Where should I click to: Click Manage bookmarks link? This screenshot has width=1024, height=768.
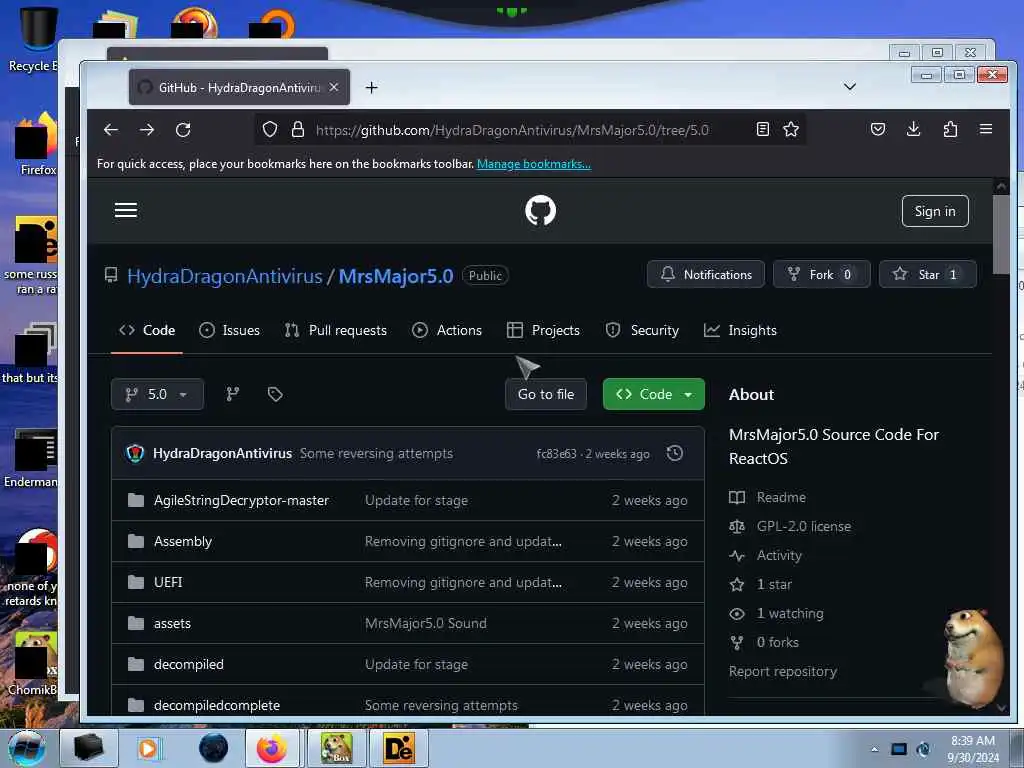click(534, 164)
